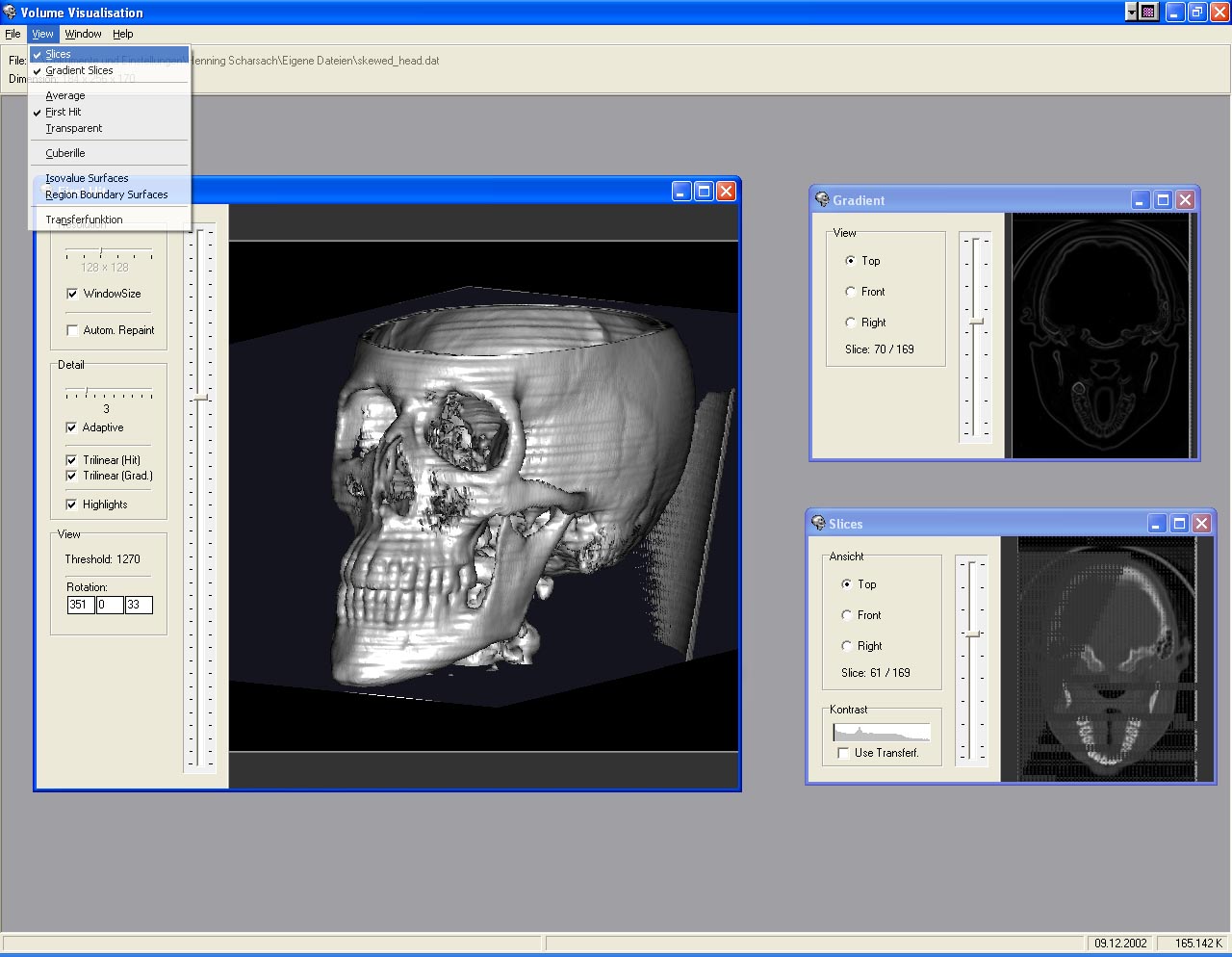The image size is (1232, 957).
Task: Select Front radio in the Gradient window
Action: (850, 292)
